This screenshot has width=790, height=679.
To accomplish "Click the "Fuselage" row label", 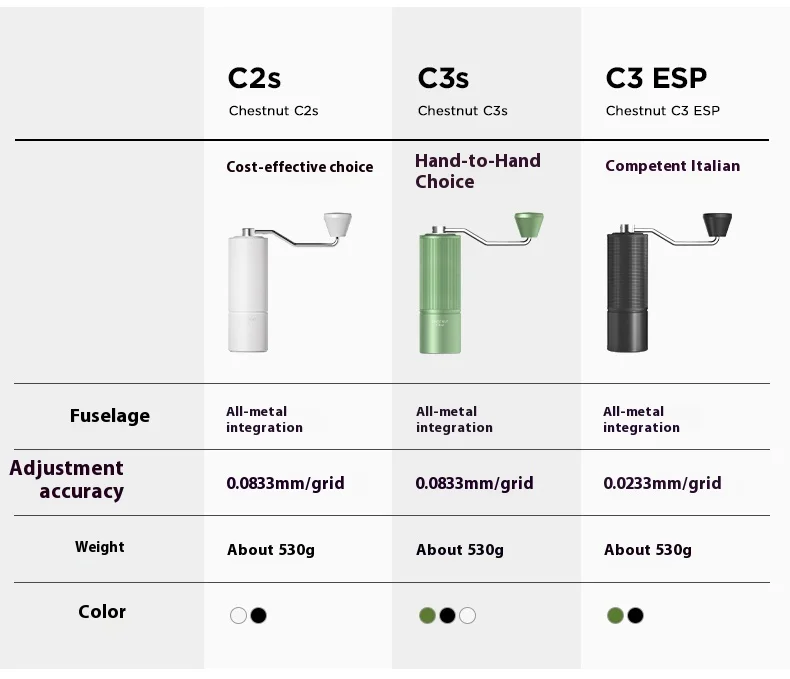I will (x=109, y=416).
